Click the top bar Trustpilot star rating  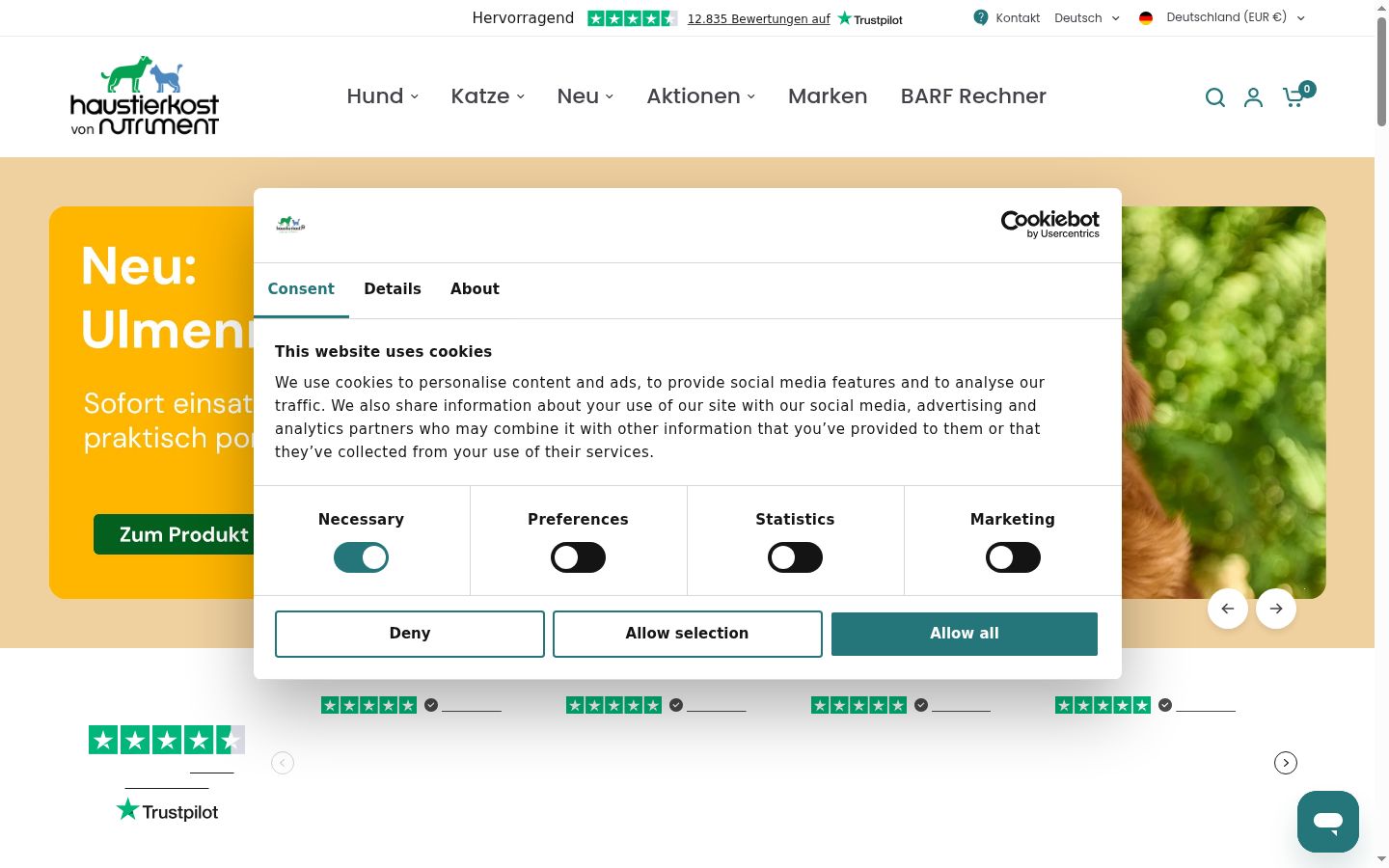tap(632, 18)
